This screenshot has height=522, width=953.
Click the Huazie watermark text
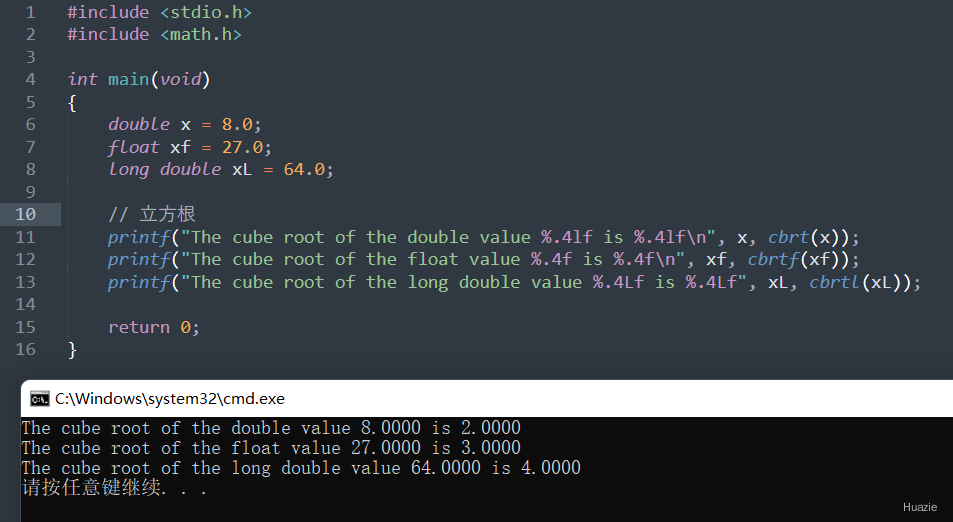pyautogui.click(x=919, y=507)
